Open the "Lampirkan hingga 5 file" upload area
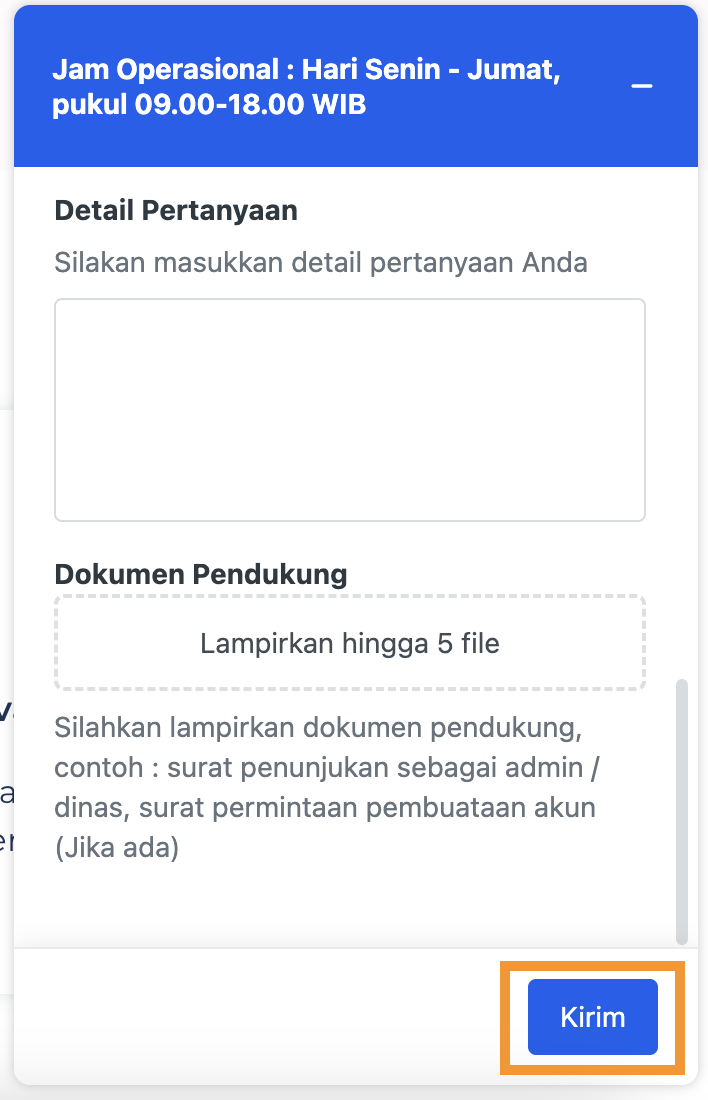Viewport: 708px width, 1100px height. [349, 643]
